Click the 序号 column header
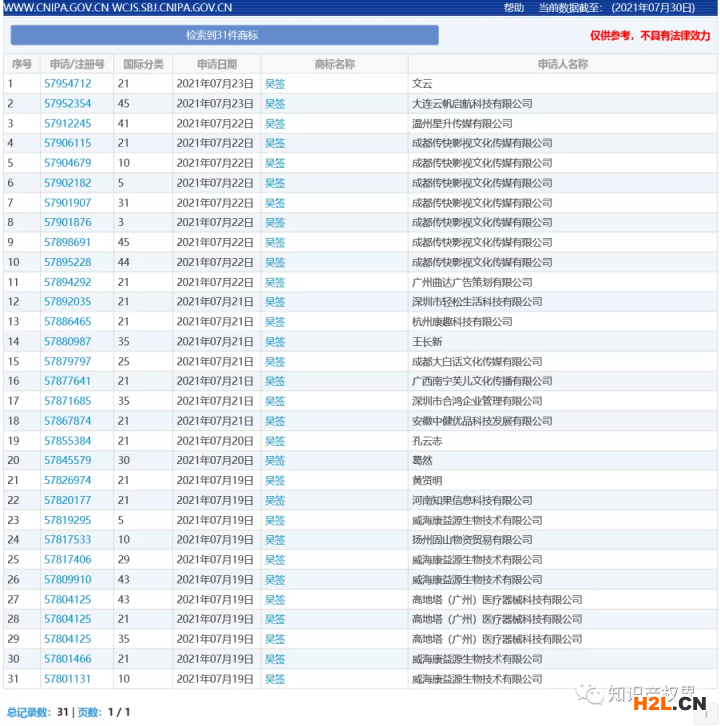 [21, 64]
